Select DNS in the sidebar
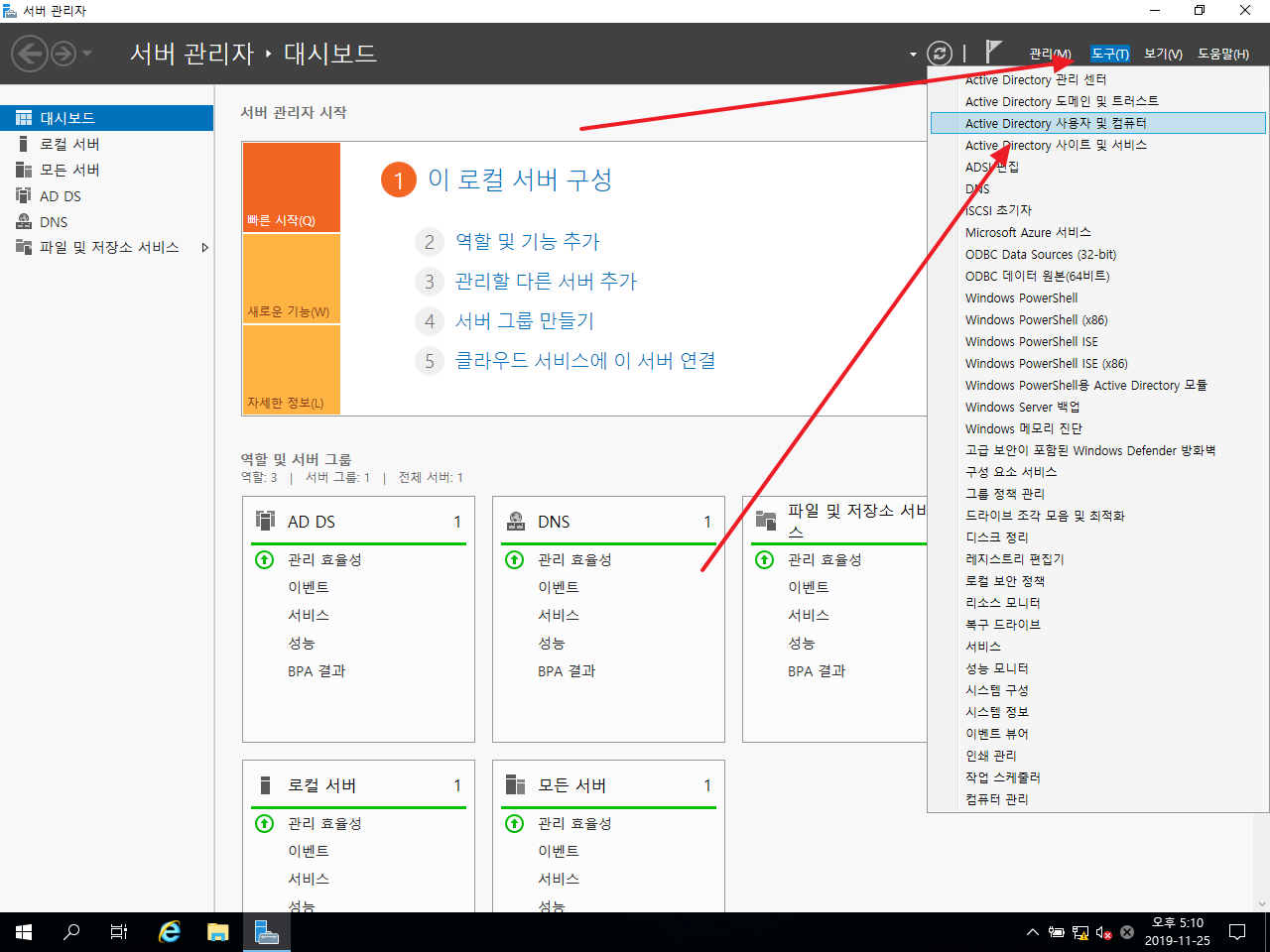The width and height of the screenshot is (1270, 952). pyautogui.click(x=106, y=222)
